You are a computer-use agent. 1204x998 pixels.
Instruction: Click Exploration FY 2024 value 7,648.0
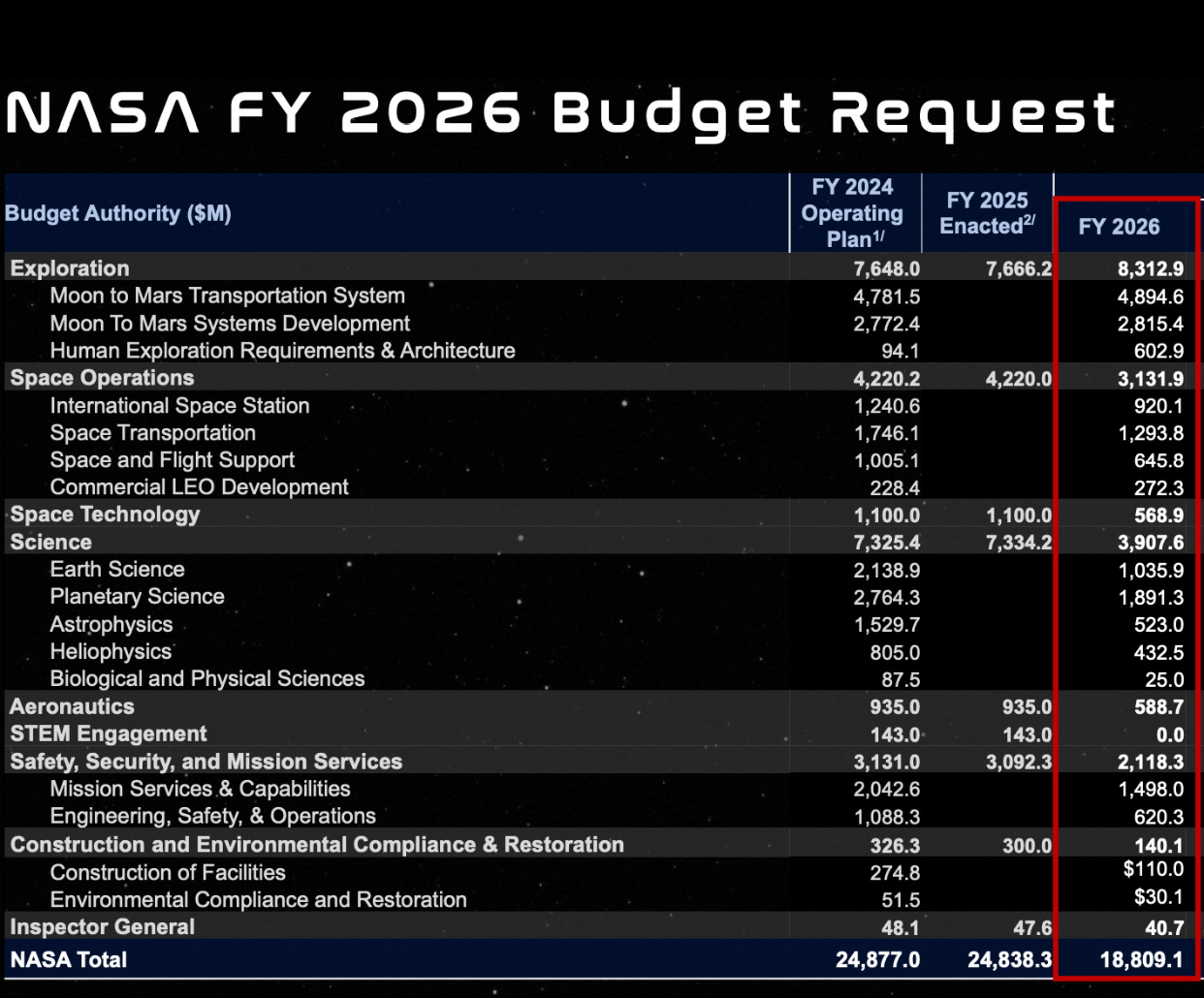pyautogui.click(x=886, y=269)
